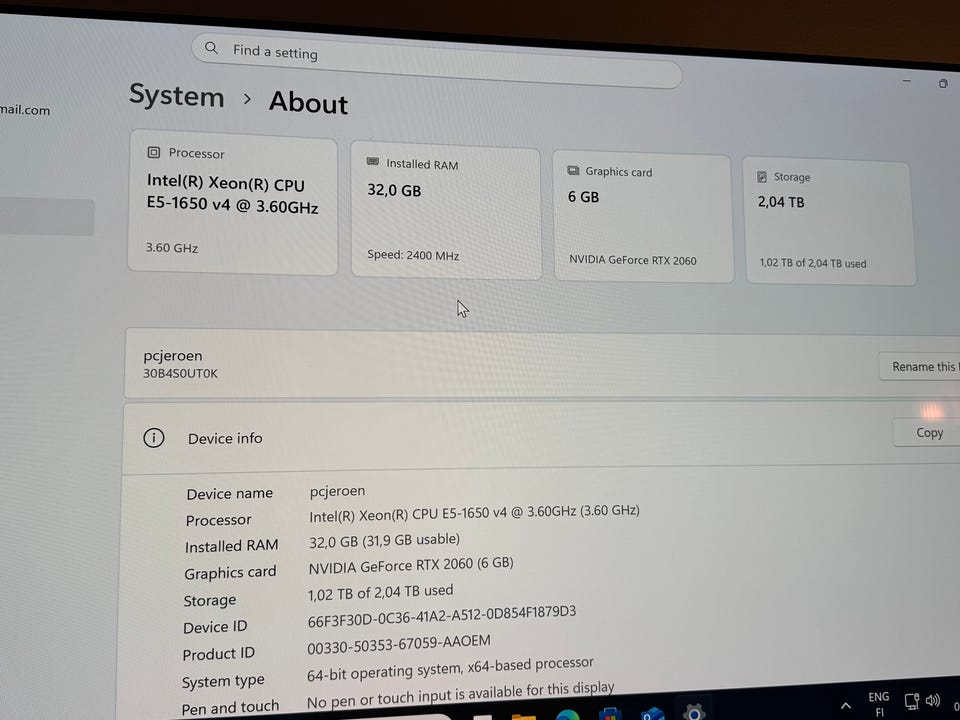Click the Storage drive icon
The image size is (960, 720).
coord(762,176)
